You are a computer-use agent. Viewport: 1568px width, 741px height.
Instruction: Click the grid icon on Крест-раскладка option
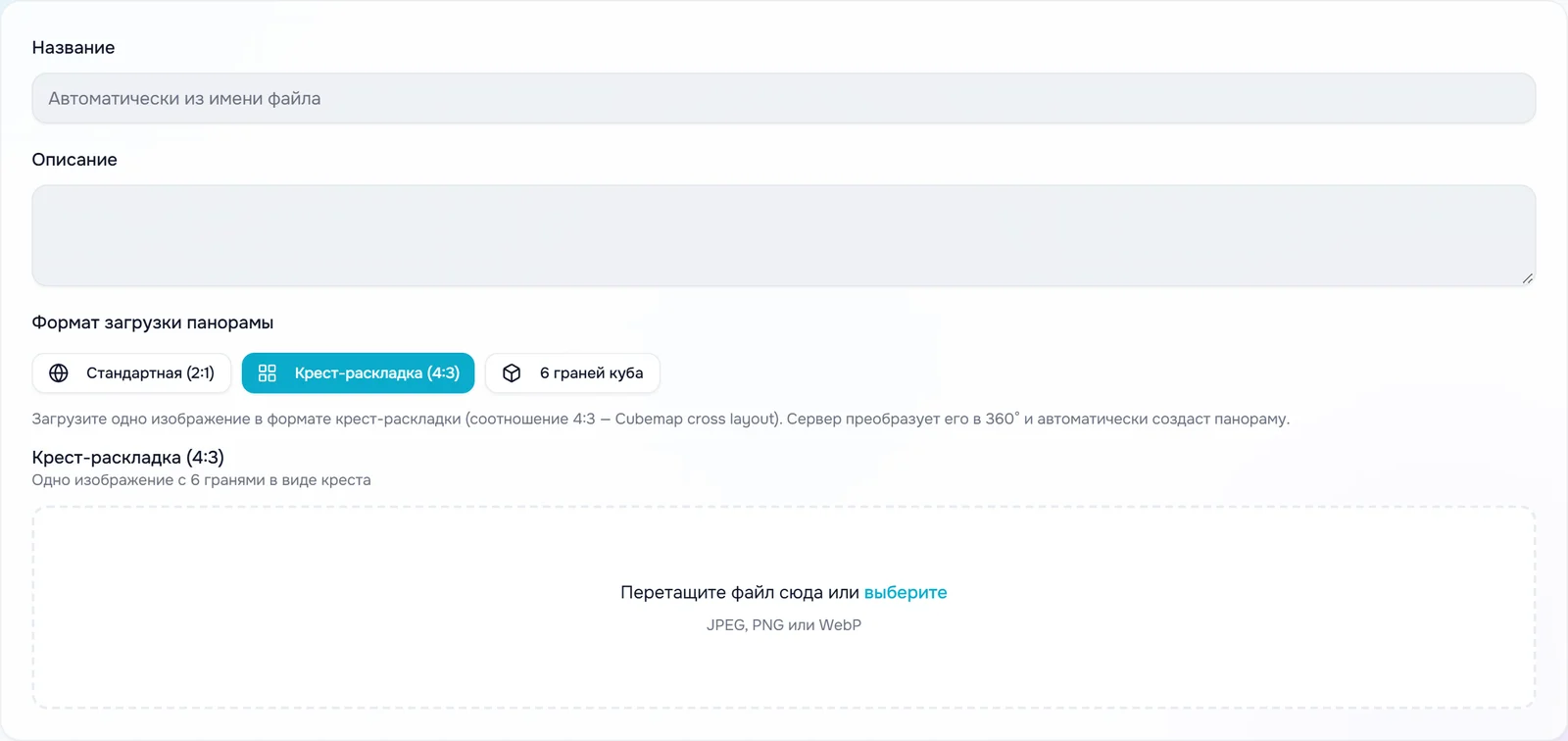point(268,373)
